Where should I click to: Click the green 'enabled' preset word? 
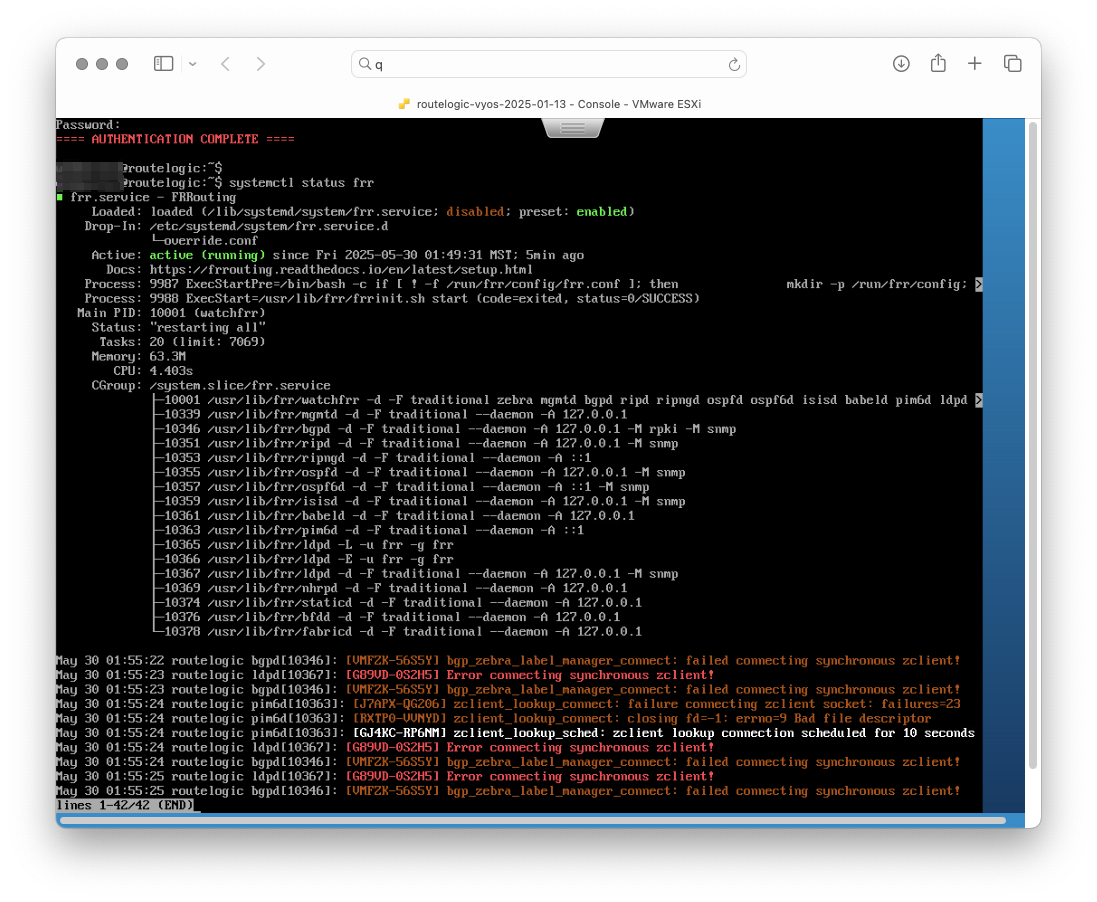pos(602,211)
